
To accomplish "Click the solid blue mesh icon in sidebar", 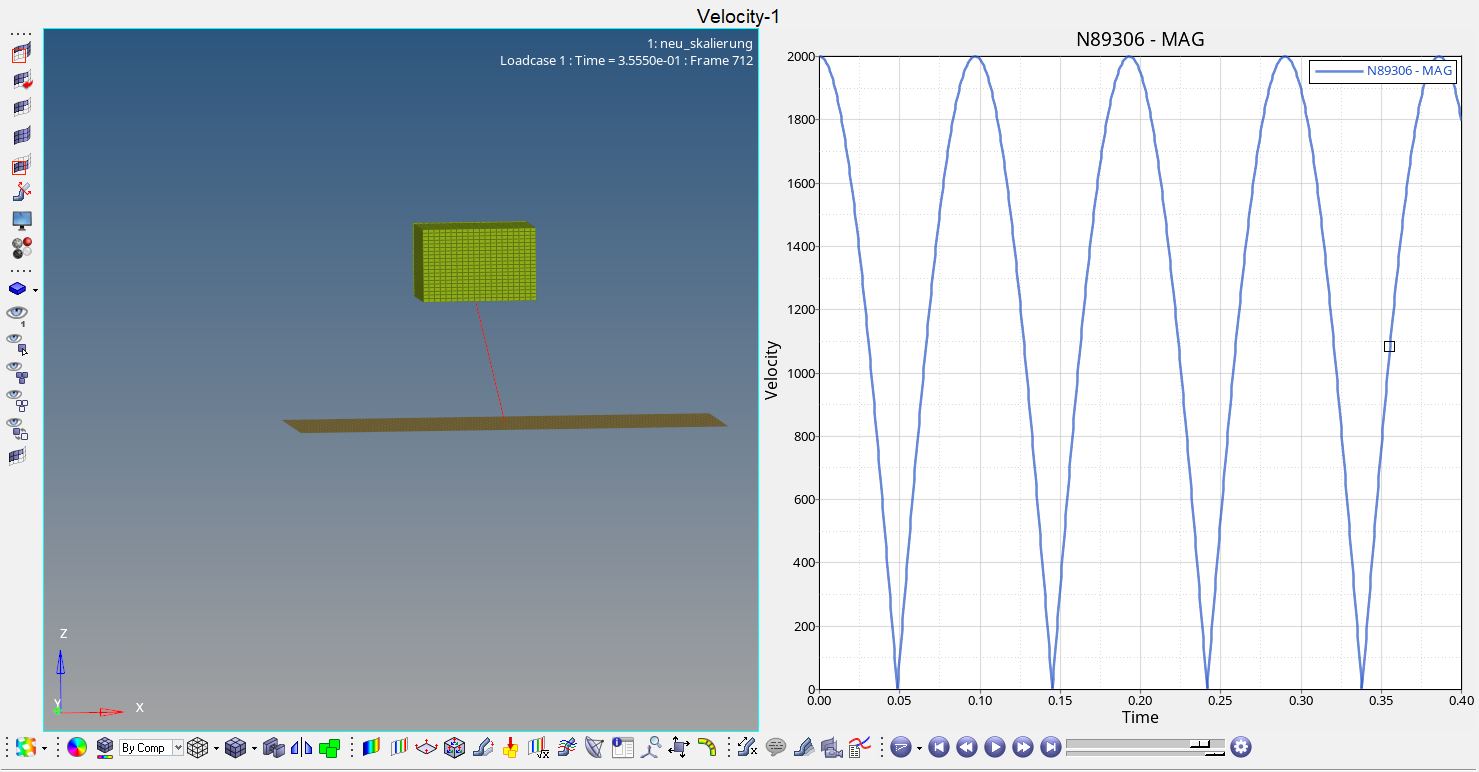I will 21,136.
